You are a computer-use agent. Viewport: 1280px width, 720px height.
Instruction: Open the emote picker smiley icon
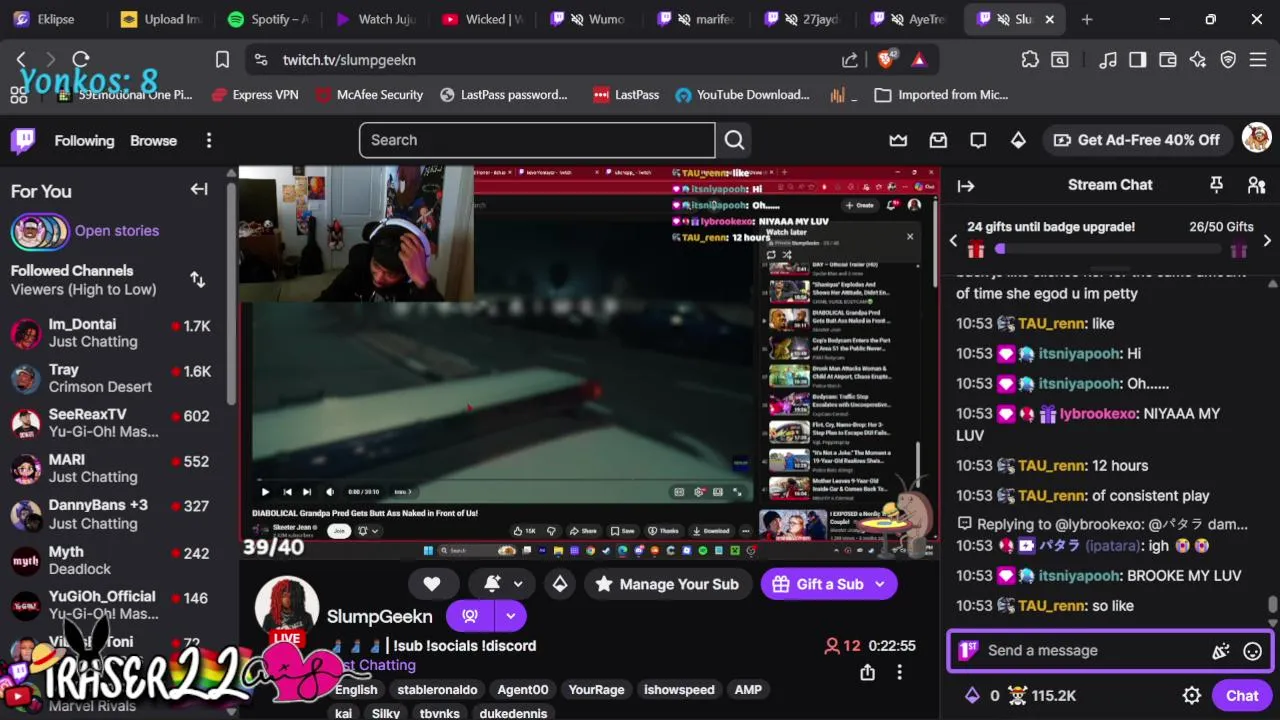tap(1252, 651)
